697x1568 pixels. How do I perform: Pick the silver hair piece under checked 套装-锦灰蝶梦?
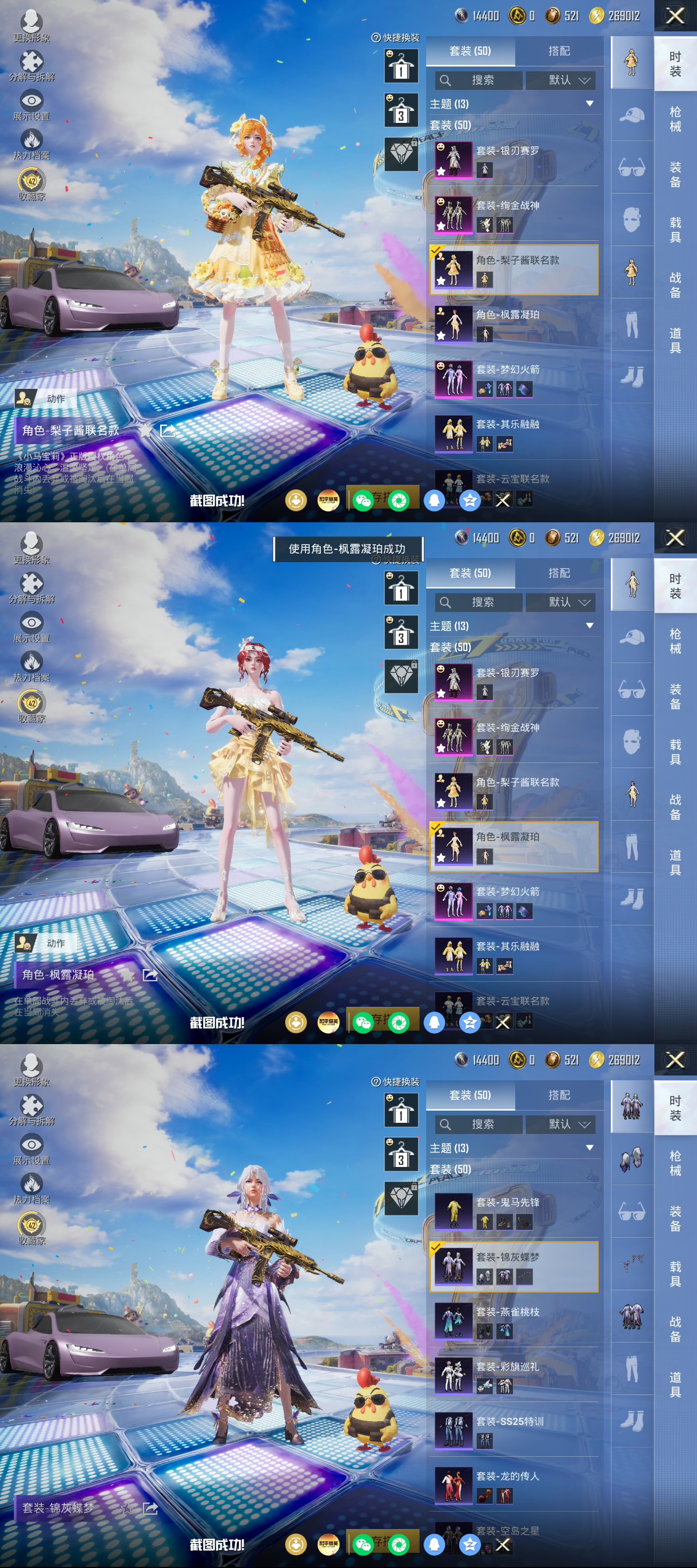pyautogui.click(x=485, y=1277)
